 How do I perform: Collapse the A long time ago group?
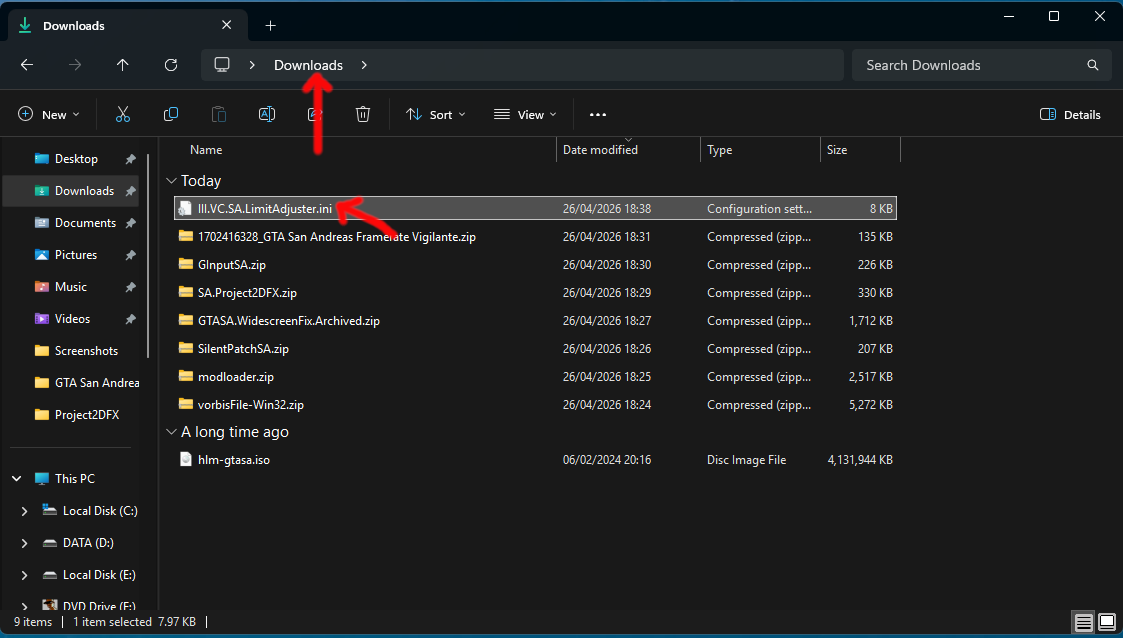tap(171, 432)
